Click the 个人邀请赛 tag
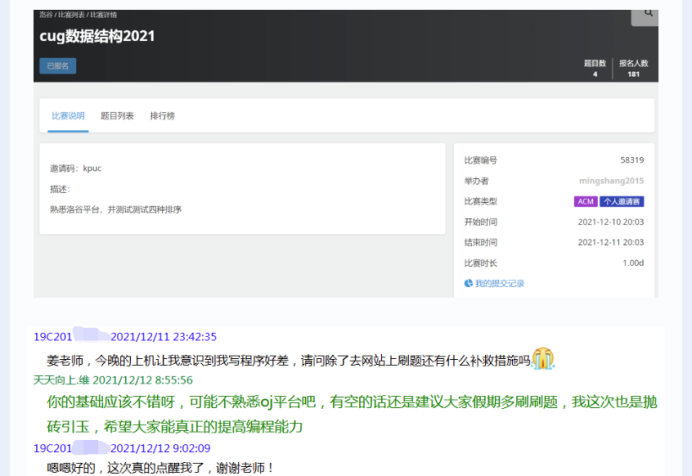 click(622, 201)
